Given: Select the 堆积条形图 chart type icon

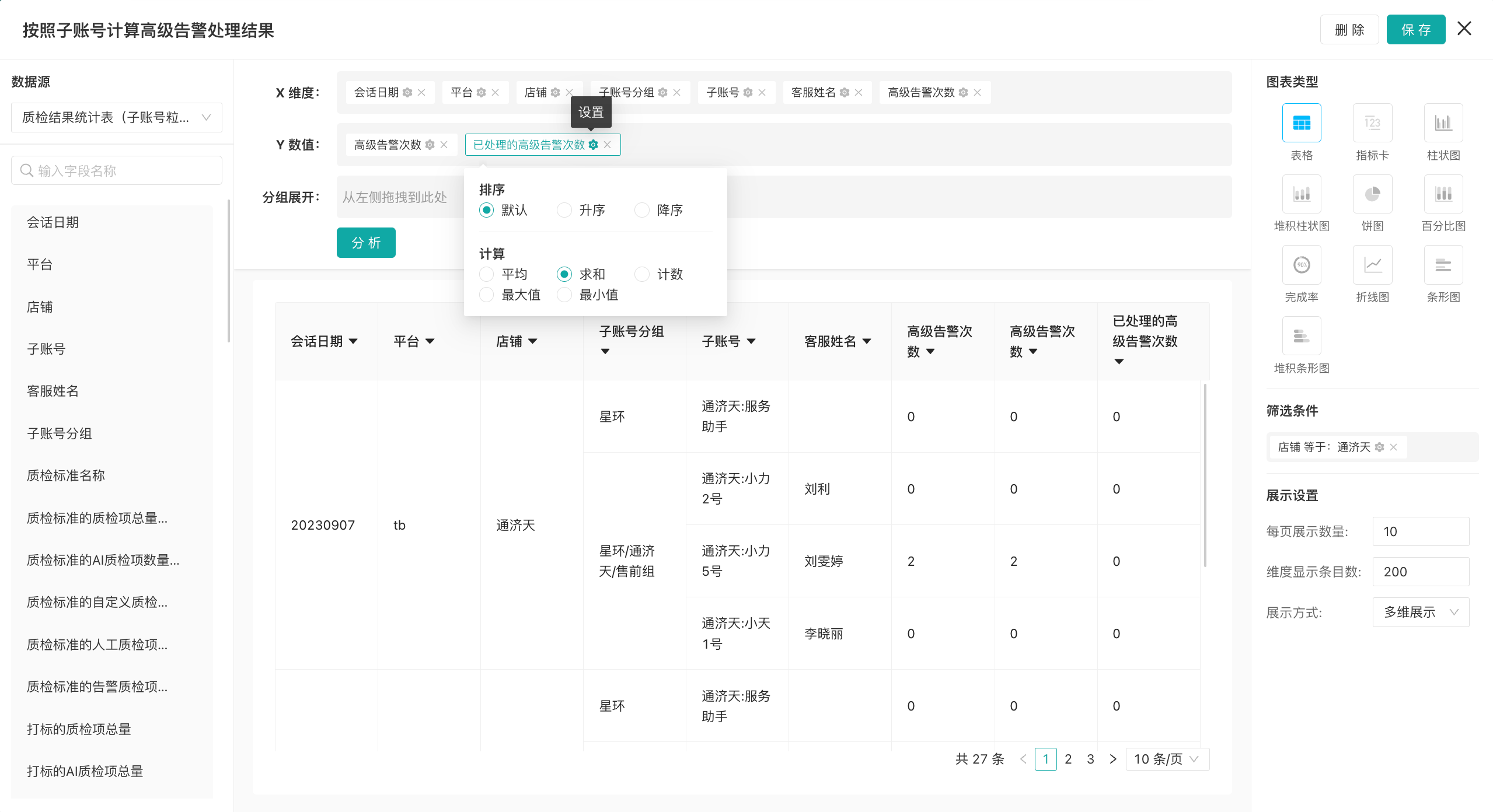Looking at the screenshot, I should pyautogui.click(x=1301, y=336).
